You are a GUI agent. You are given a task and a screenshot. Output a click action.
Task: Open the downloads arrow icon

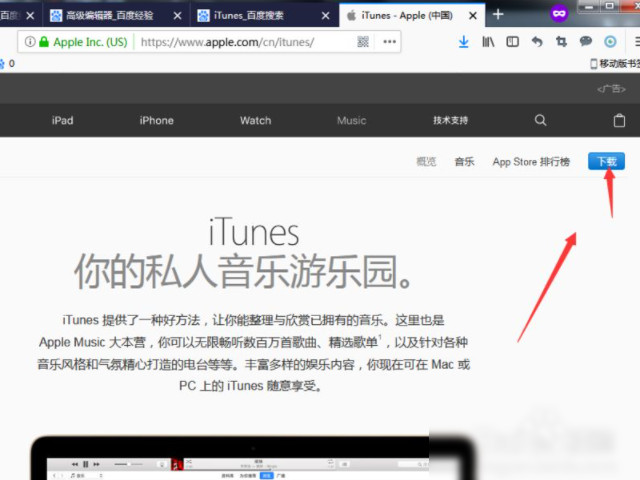464,42
